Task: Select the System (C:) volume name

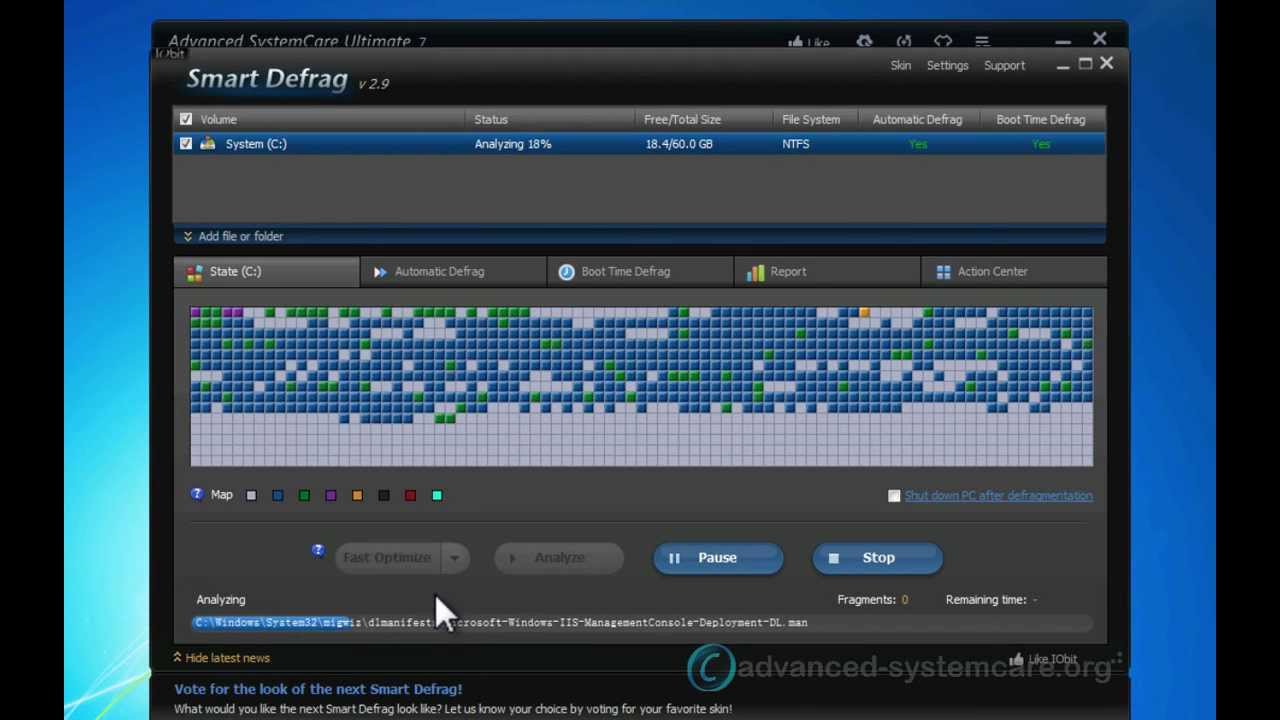Action: tap(256, 144)
